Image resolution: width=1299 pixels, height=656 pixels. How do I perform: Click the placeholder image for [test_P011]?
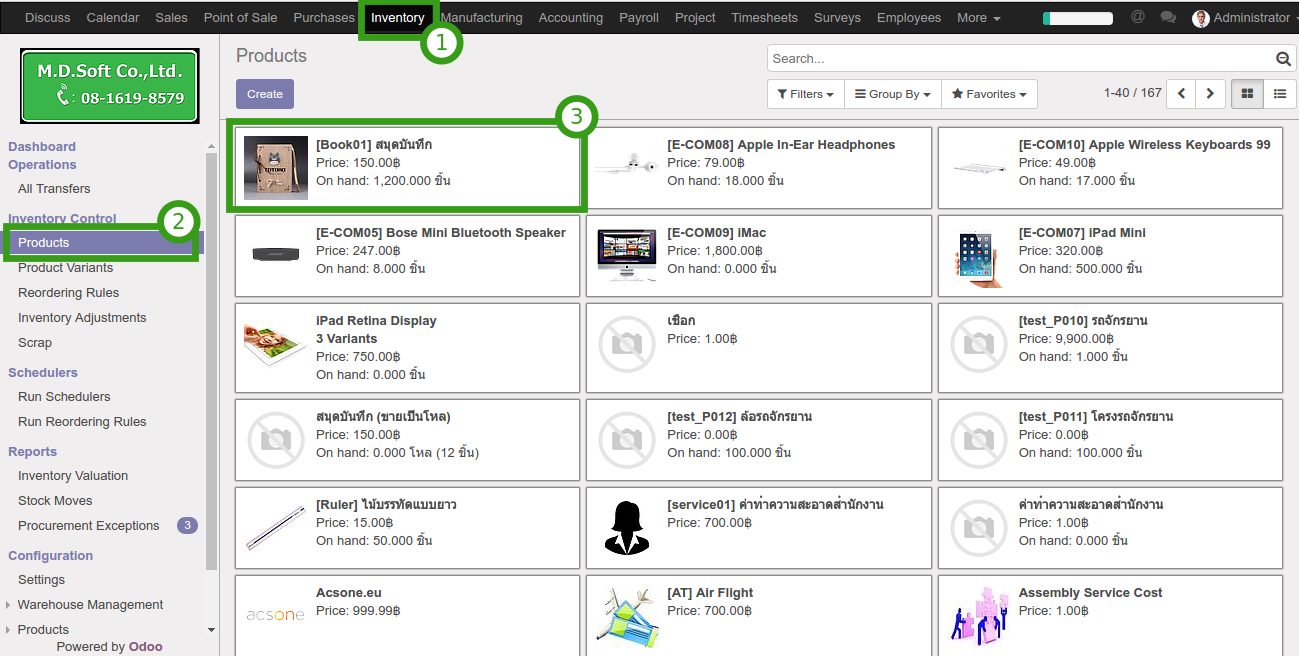pos(978,438)
